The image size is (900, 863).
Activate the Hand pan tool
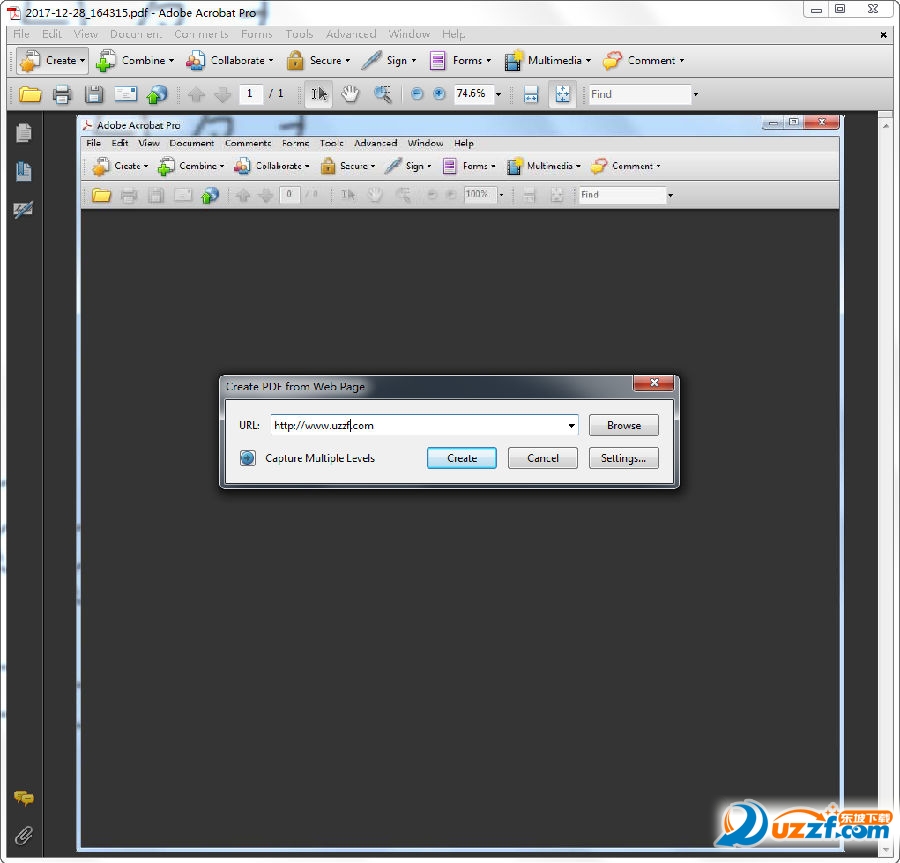click(350, 94)
